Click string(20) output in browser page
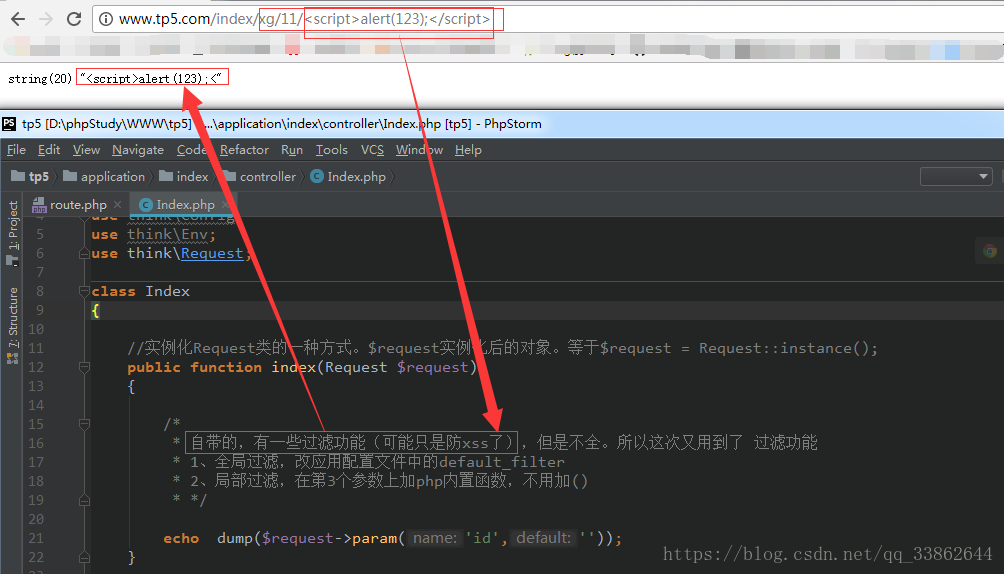Image resolution: width=1004 pixels, height=574 pixels. coord(40,79)
